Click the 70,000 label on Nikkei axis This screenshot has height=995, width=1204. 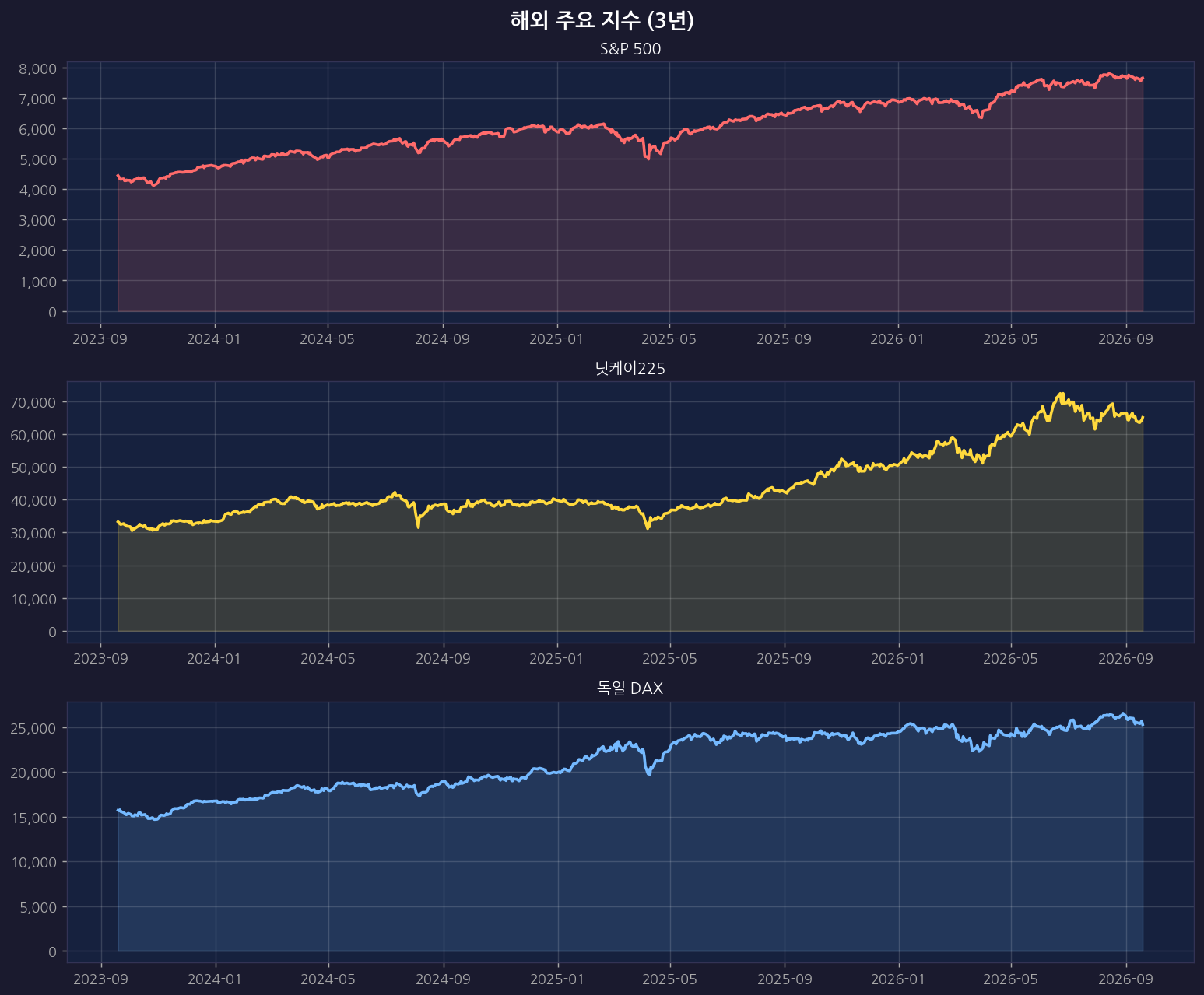[x=34, y=402]
